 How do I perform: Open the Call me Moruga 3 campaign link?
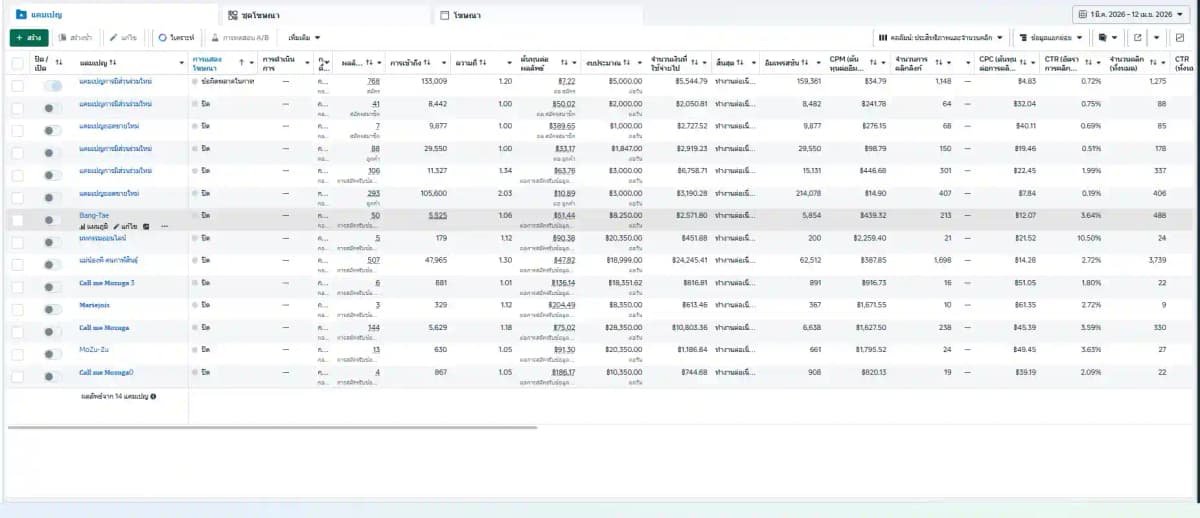coord(106,283)
